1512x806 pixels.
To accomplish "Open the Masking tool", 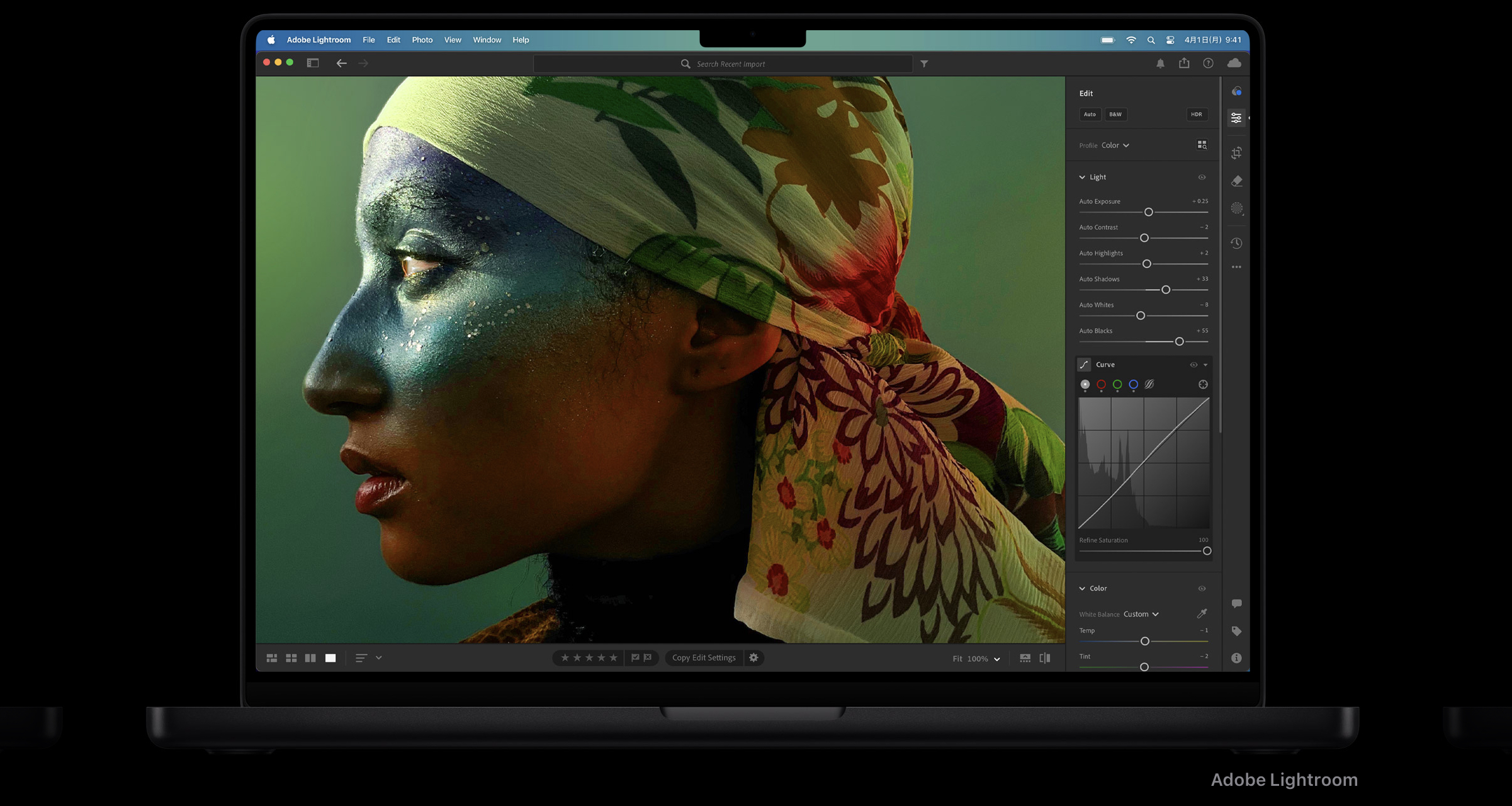I will 1236,208.
